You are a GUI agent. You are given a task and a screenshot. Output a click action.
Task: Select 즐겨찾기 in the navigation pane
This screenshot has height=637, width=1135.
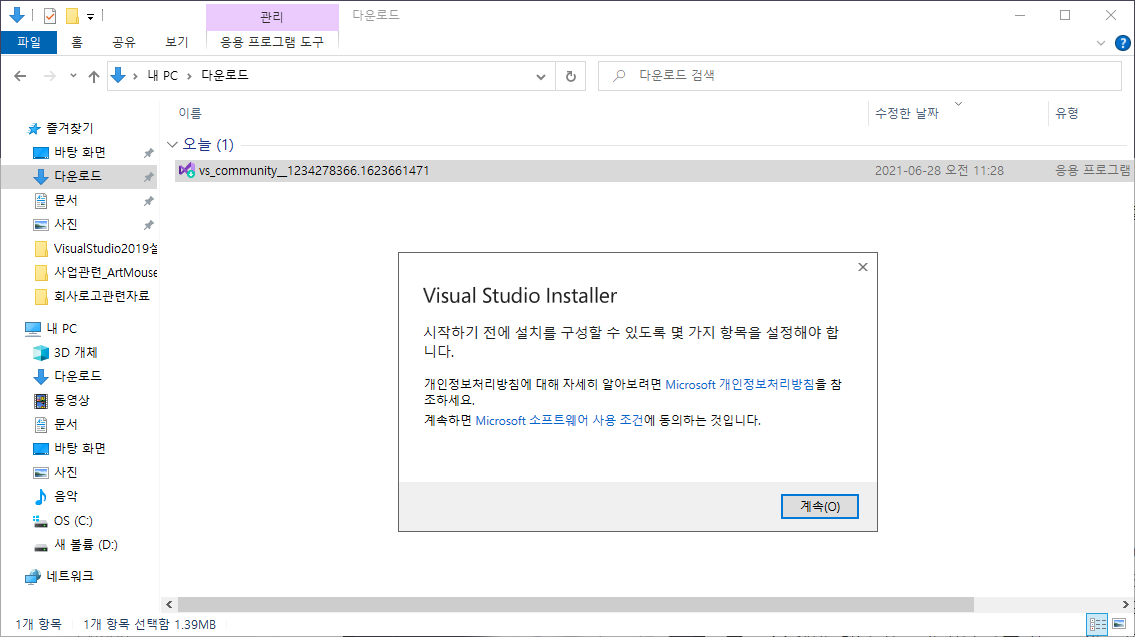click(x=69, y=128)
